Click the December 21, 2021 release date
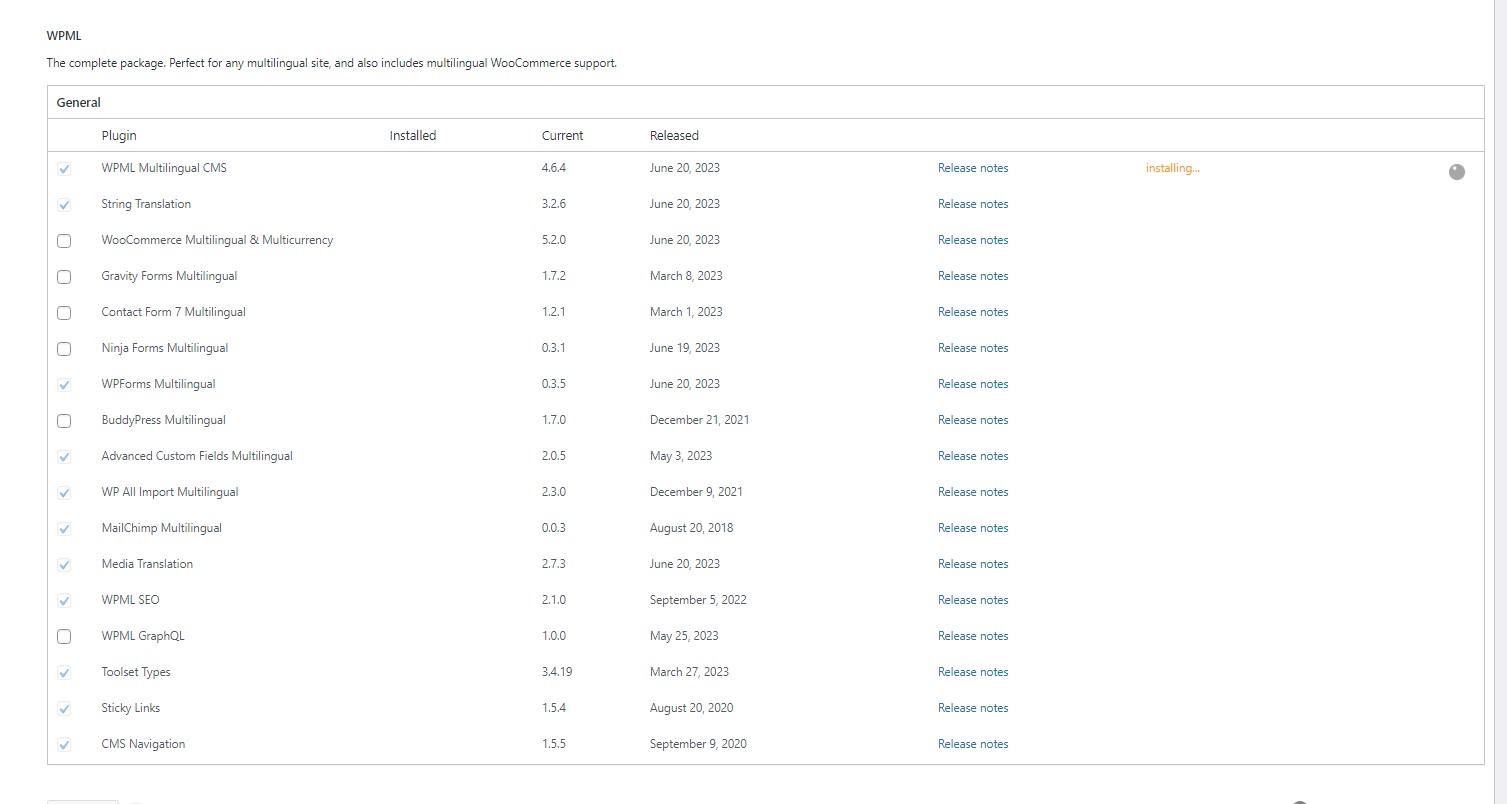1507x804 pixels. (x=700, y=420)
